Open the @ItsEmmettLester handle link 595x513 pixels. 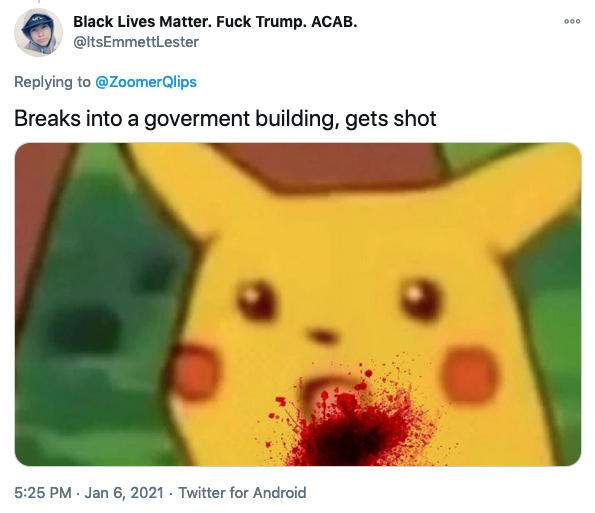click(136, 42)
